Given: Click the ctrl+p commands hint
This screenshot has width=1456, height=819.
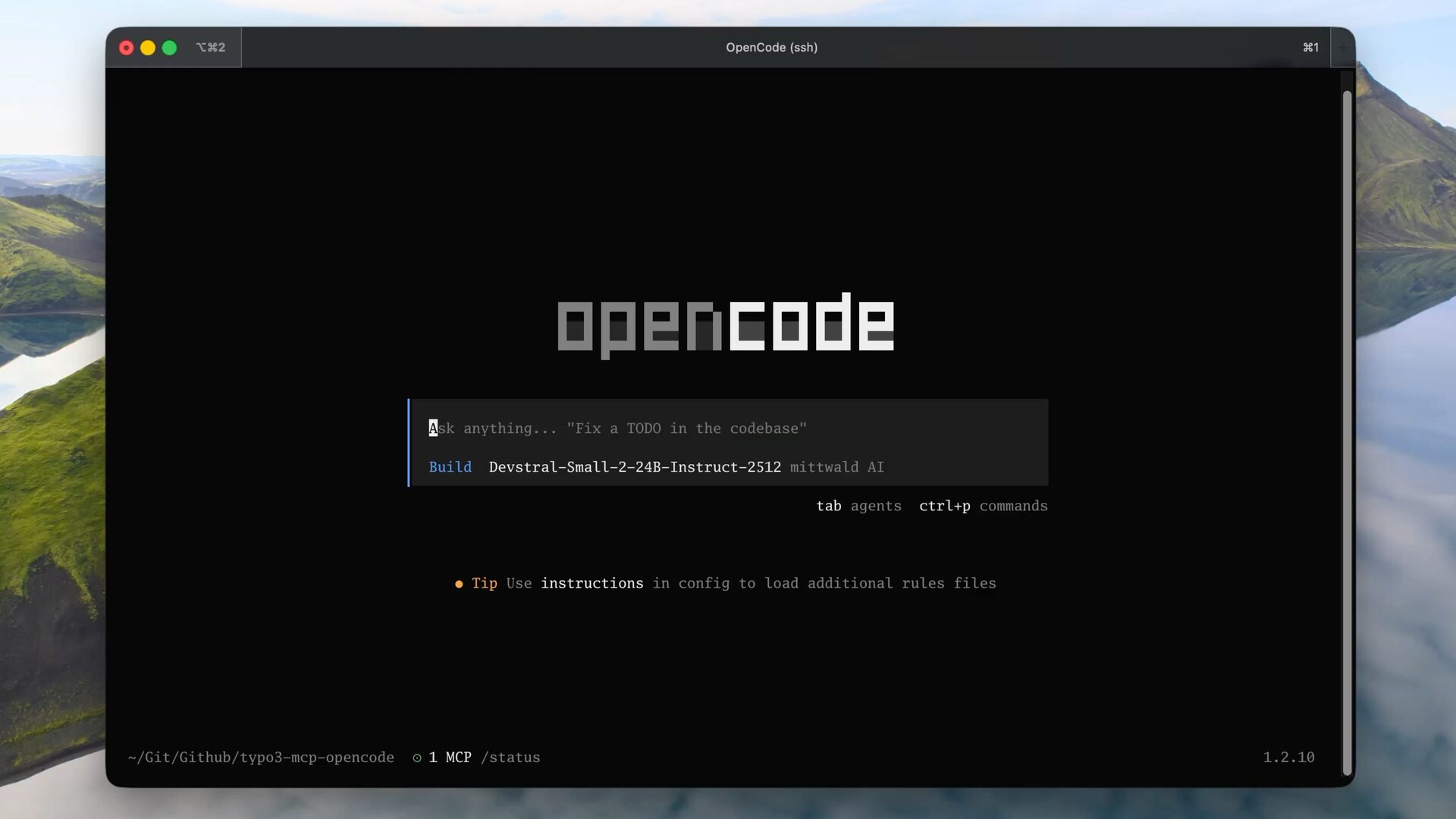Looking at the screenshot, I should pyautogui.click(x=983, y=506).
